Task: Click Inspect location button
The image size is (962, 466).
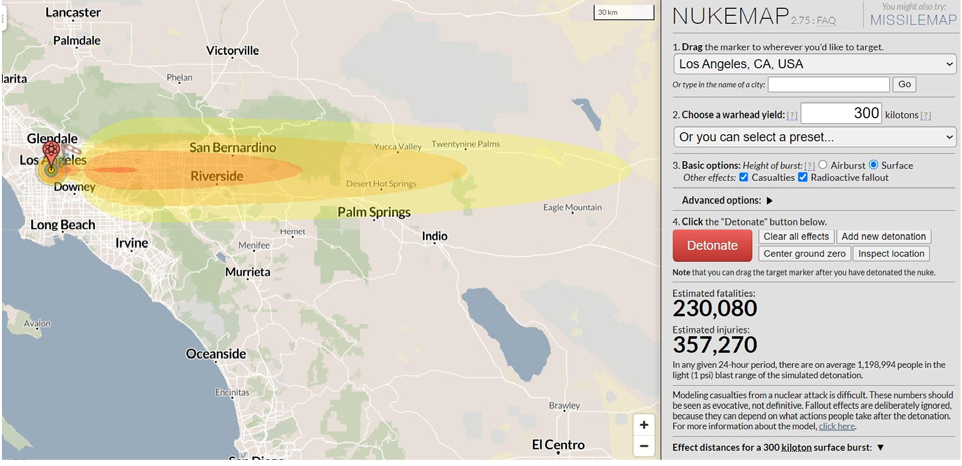Action: [891, 254]
